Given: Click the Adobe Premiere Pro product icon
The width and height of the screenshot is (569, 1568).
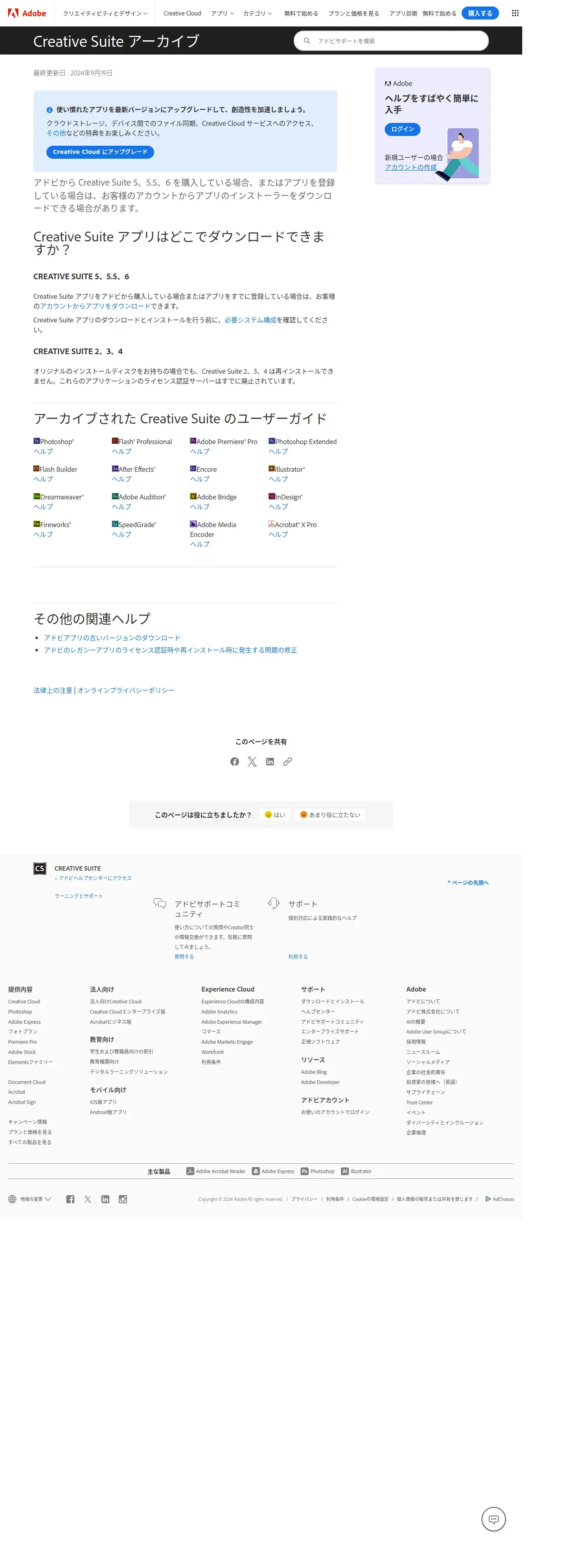Looking at the screenshot, I should coord(193,441).
